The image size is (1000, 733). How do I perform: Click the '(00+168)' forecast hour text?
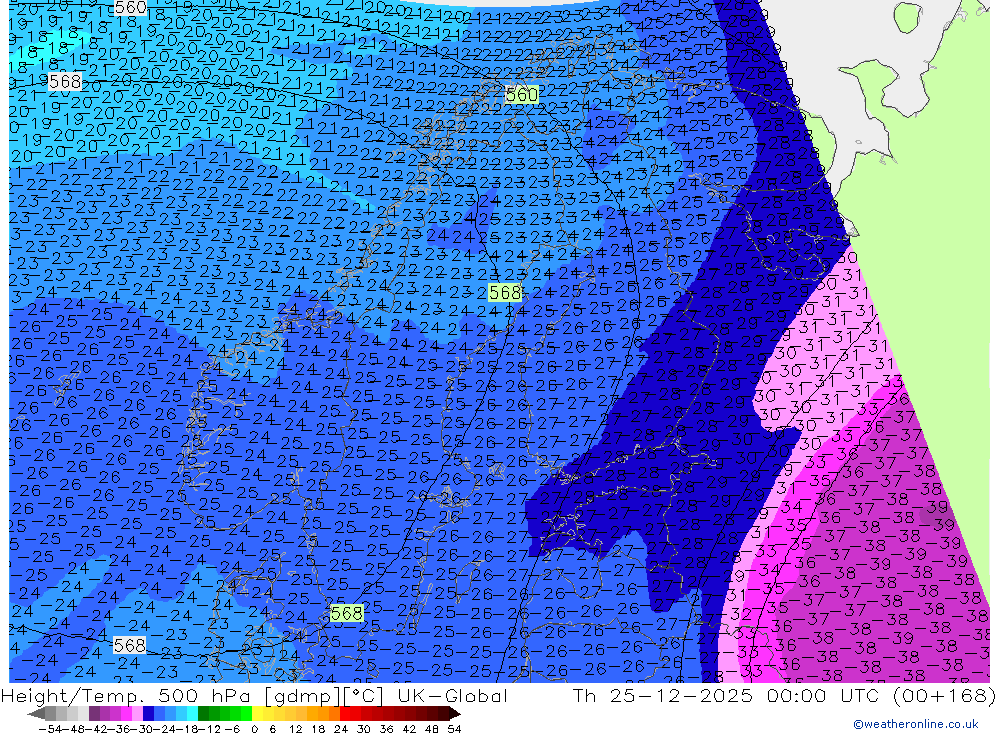point(944,695)
